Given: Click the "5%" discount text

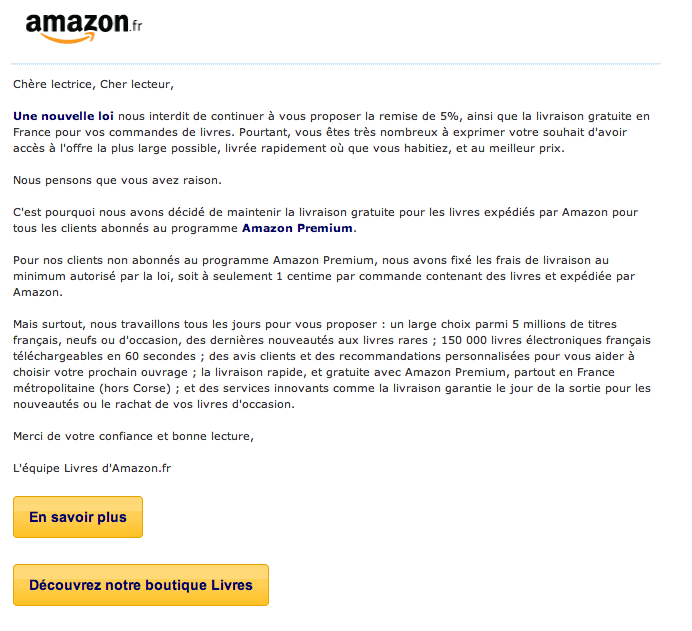Looking at the screenshot, I should tap(449, 116).
